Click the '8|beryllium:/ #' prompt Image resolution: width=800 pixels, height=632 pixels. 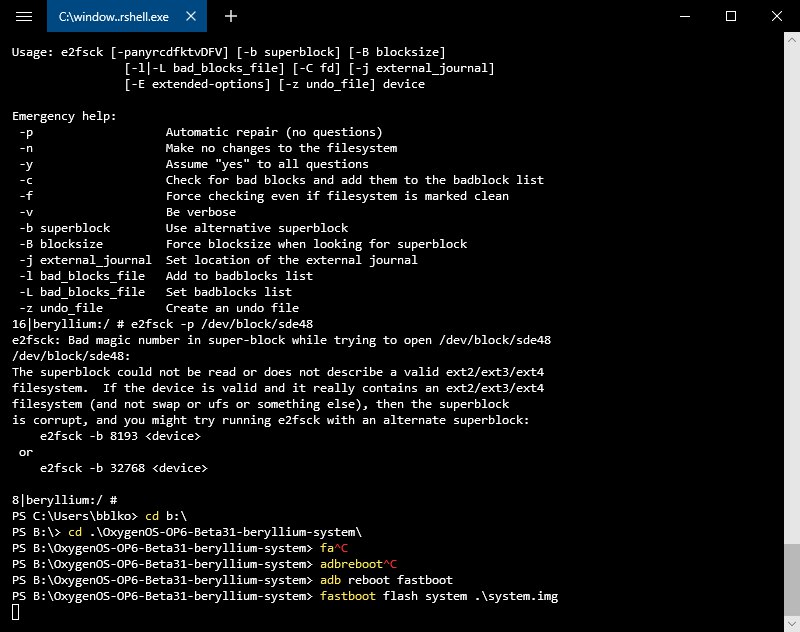65,500
